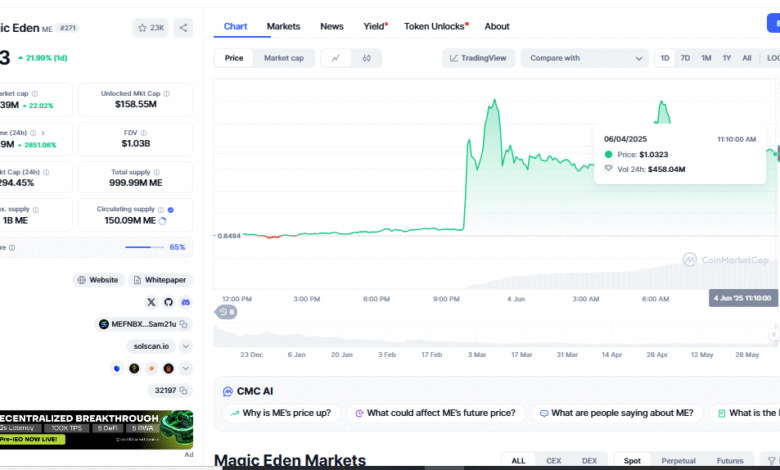
Task: Select Spot market type
Action: tap(632, 461)
